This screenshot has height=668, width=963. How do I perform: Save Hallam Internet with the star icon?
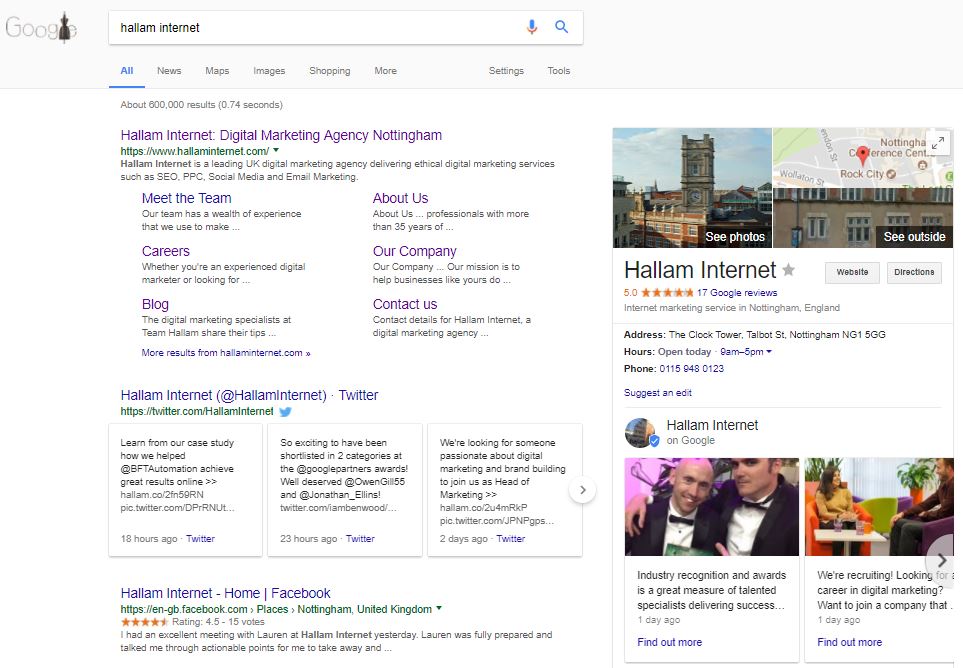pos(789,270)
